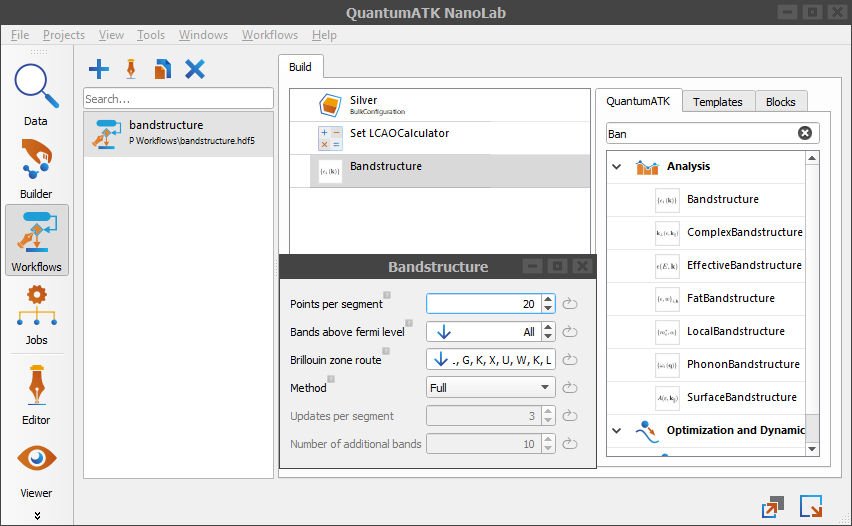The width and height of the screenshot is (852, 526).
Task: Open the Viewer eye icon
Action: (36, 458)
